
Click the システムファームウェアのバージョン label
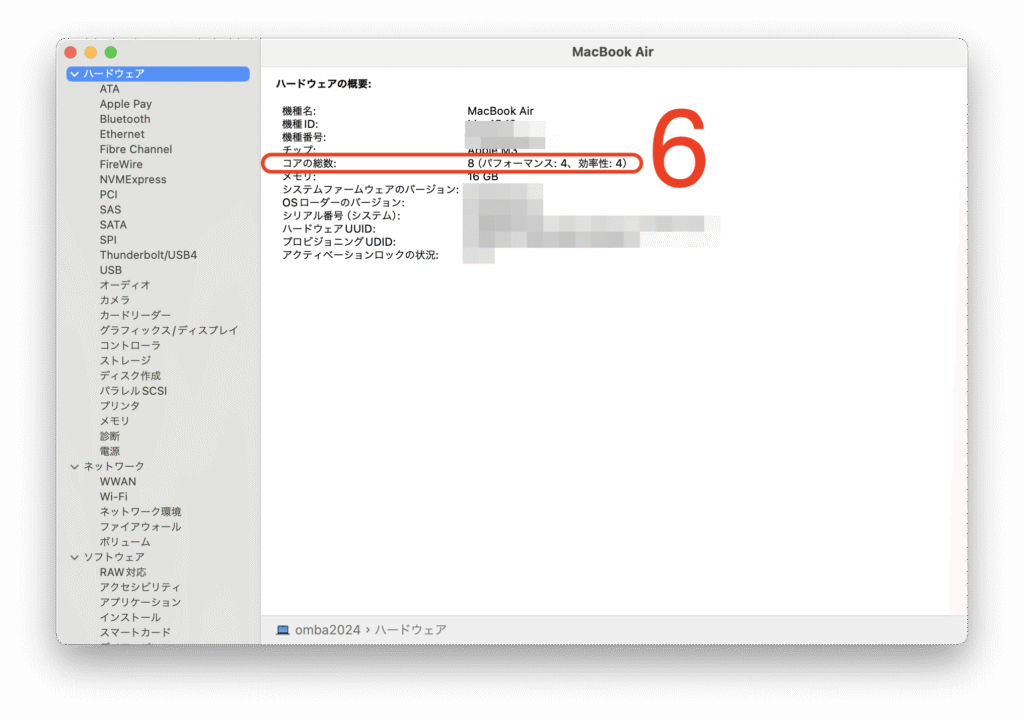pyautogui.click(x=370, y=189)
